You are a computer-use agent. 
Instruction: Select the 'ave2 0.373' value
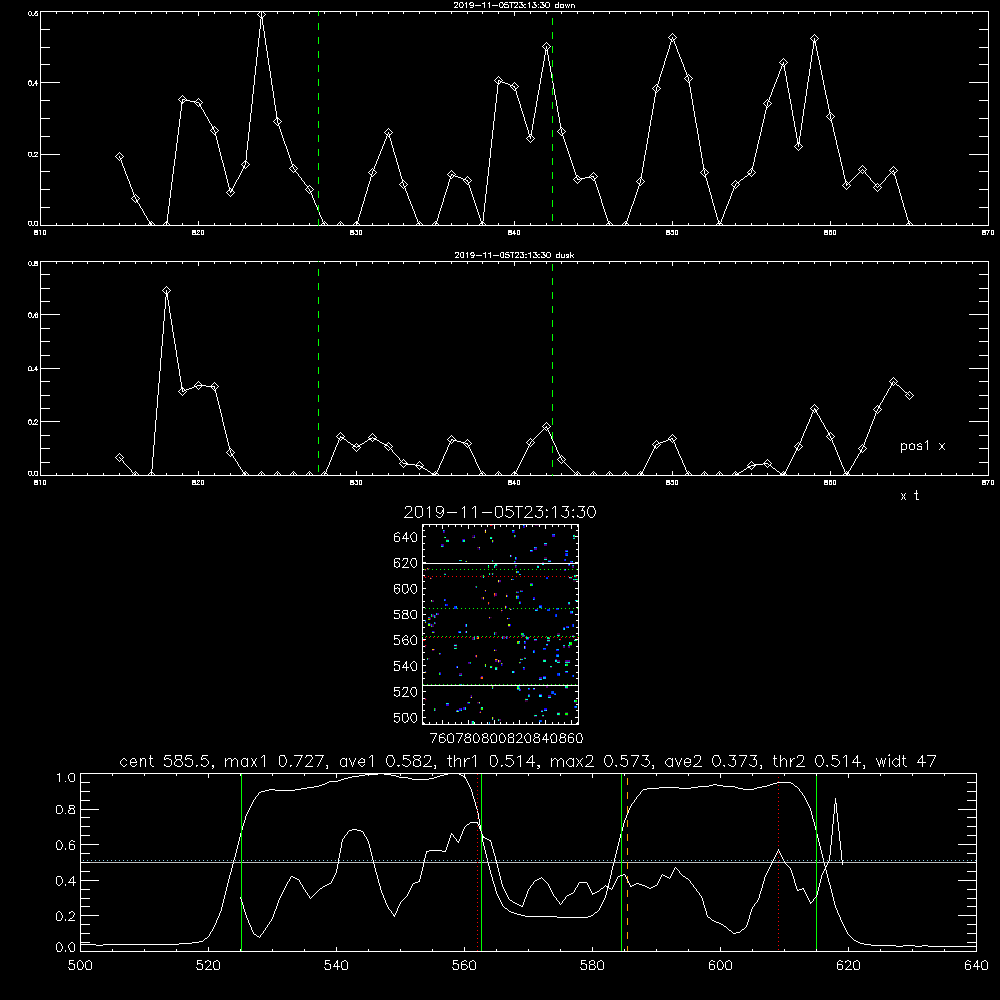point(713,761)
